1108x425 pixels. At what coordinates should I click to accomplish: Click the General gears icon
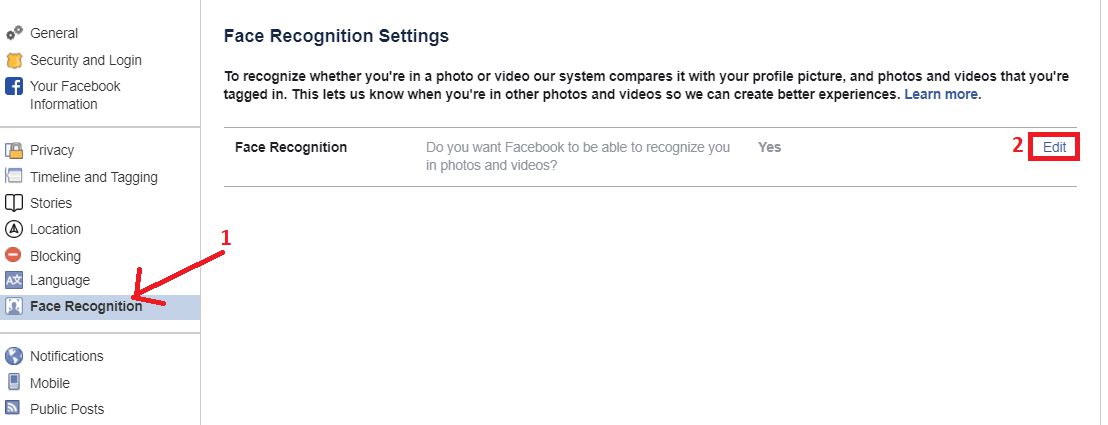pyautogui.click(x=14, y=34)
